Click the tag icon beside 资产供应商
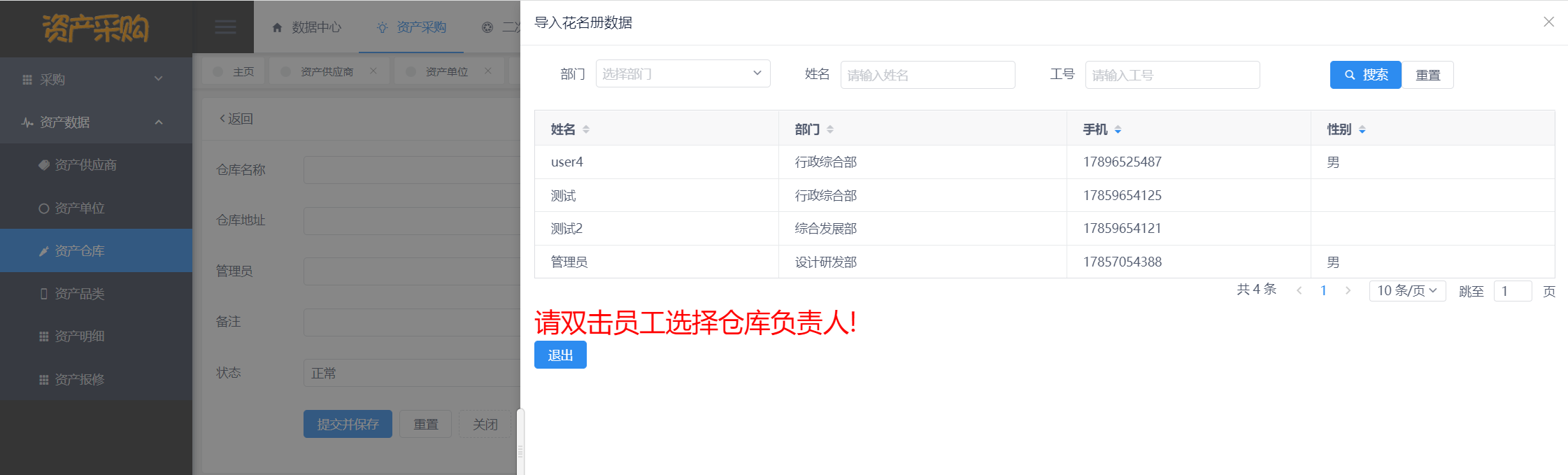Screen dimensions: 1568x475 [x=43, y=165]
